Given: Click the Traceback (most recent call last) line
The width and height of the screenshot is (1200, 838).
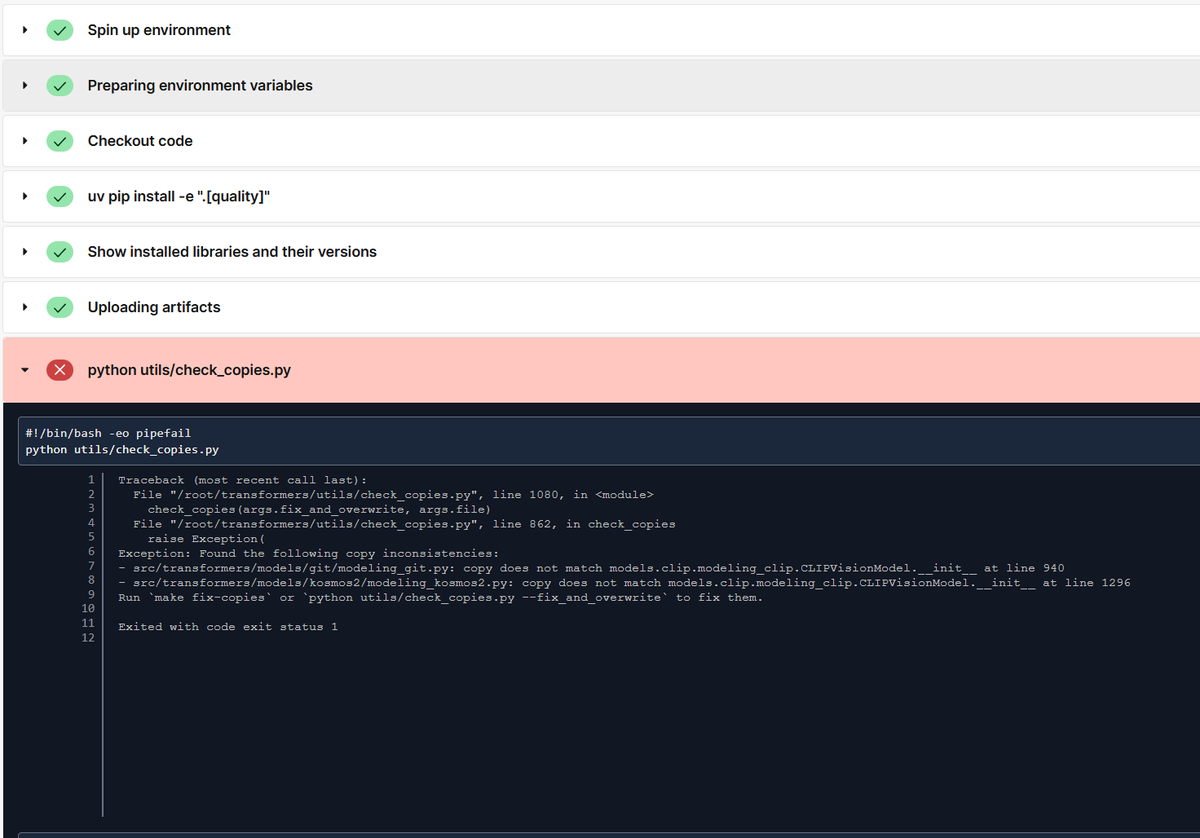Looking at the screenshot, I should pyautogui.click(x=243, y=480).
